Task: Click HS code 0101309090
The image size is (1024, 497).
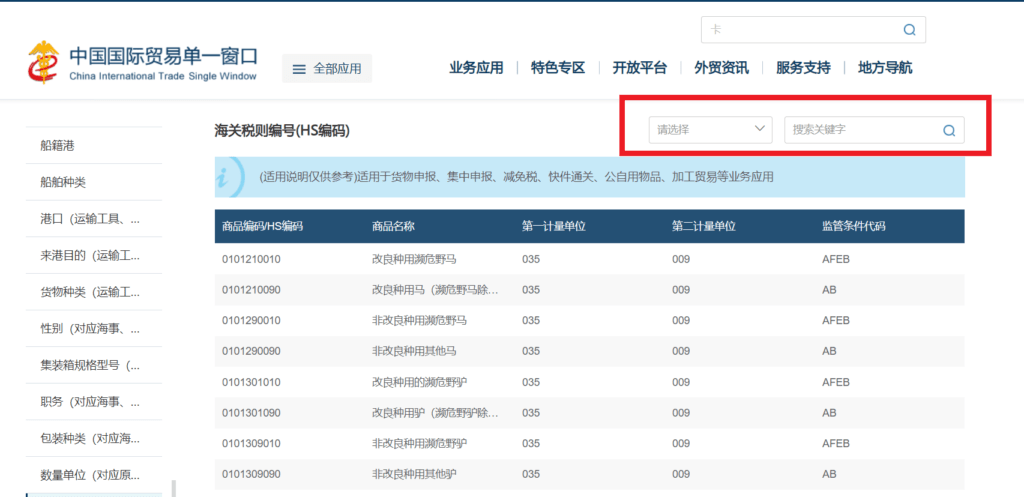Action: (x=251, y=474)
